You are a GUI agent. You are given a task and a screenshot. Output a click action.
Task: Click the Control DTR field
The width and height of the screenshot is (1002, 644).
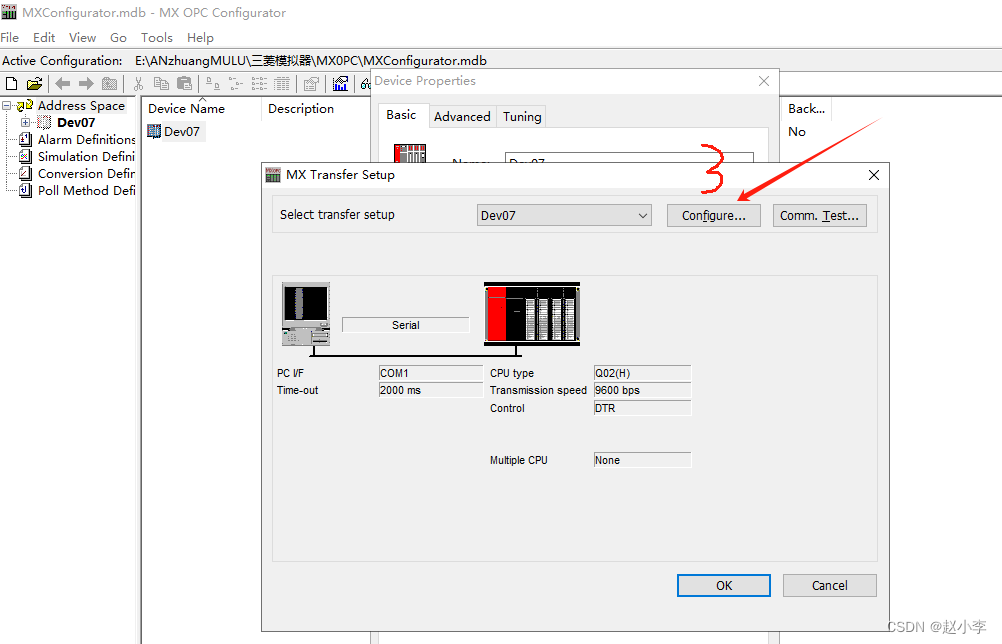pos(642,408)
